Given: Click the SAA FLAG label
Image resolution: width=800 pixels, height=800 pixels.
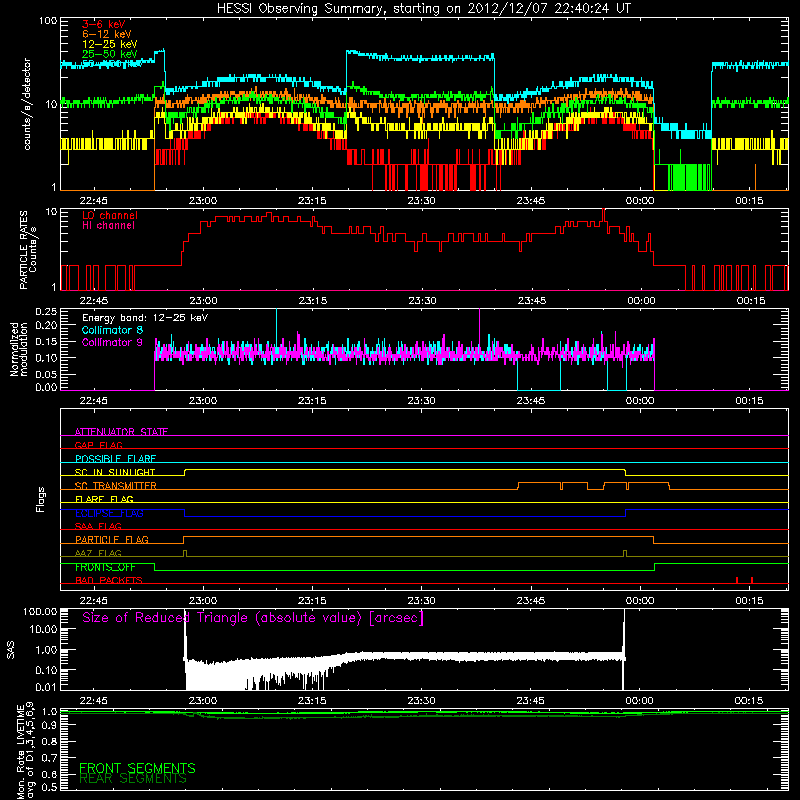Looking at the screenshot, I should point(98,526).
